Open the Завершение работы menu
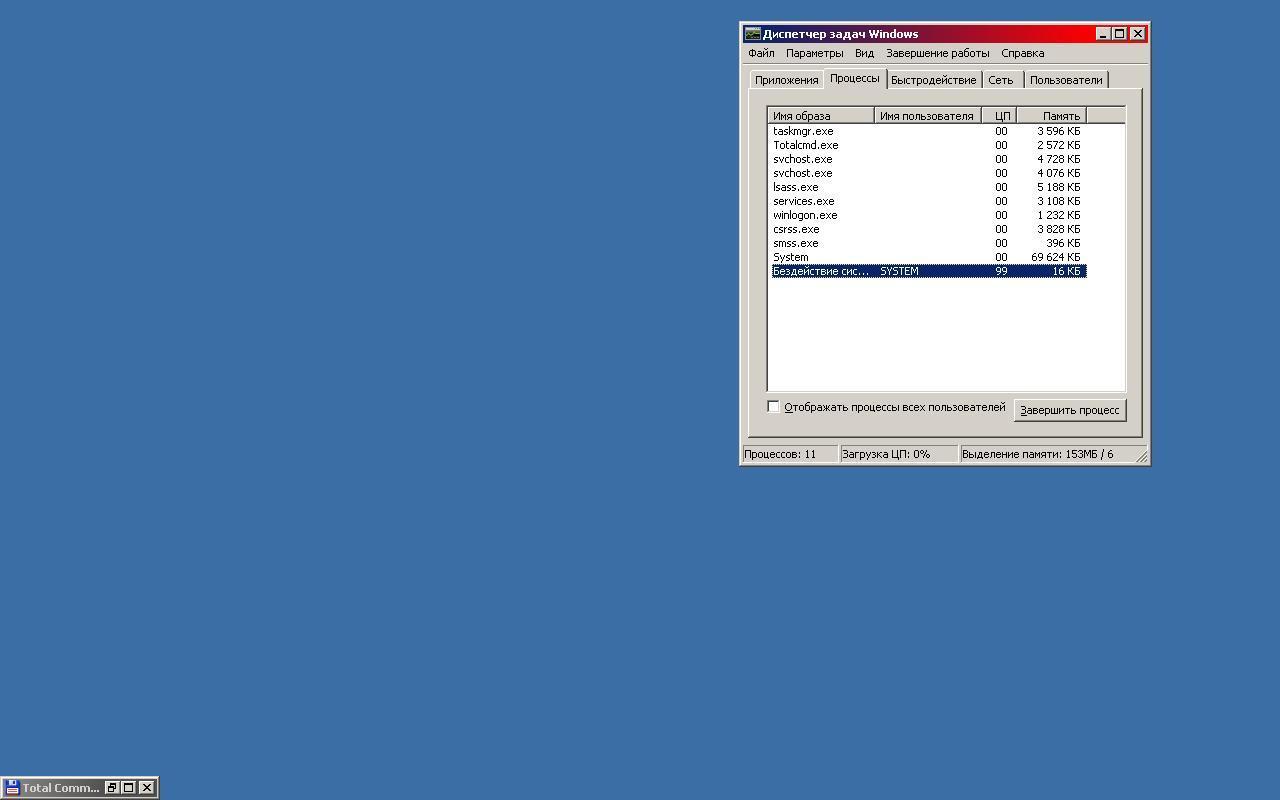 point(937,53)
